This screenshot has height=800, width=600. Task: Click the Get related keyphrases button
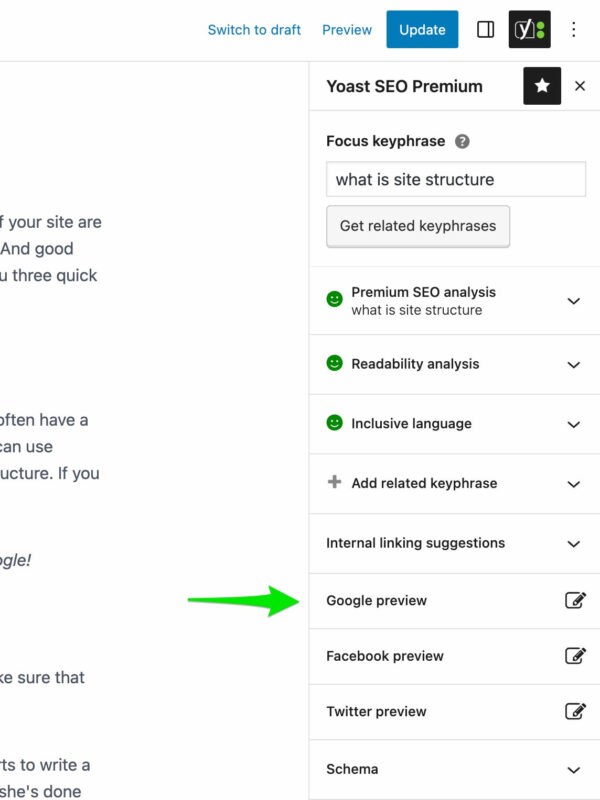pos(417,226)
